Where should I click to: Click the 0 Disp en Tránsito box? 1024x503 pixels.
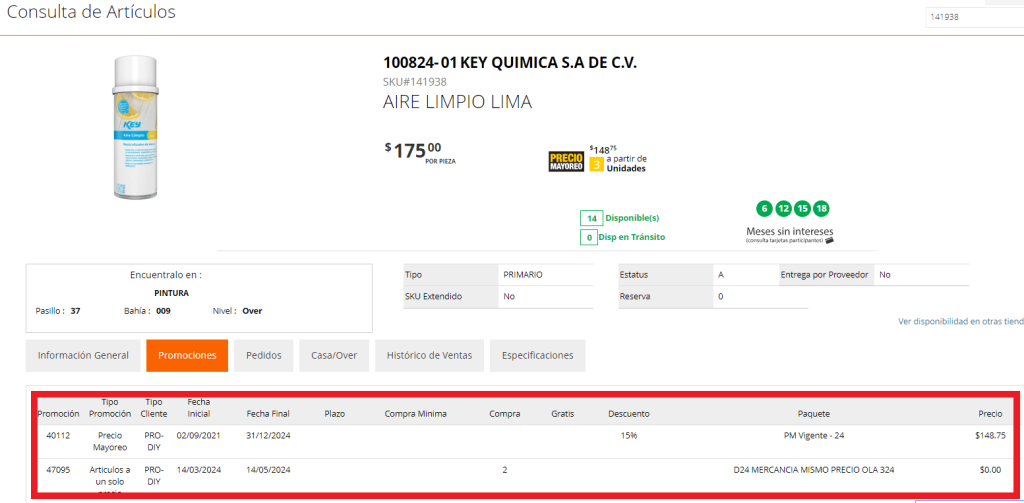[x=589, y=238]
